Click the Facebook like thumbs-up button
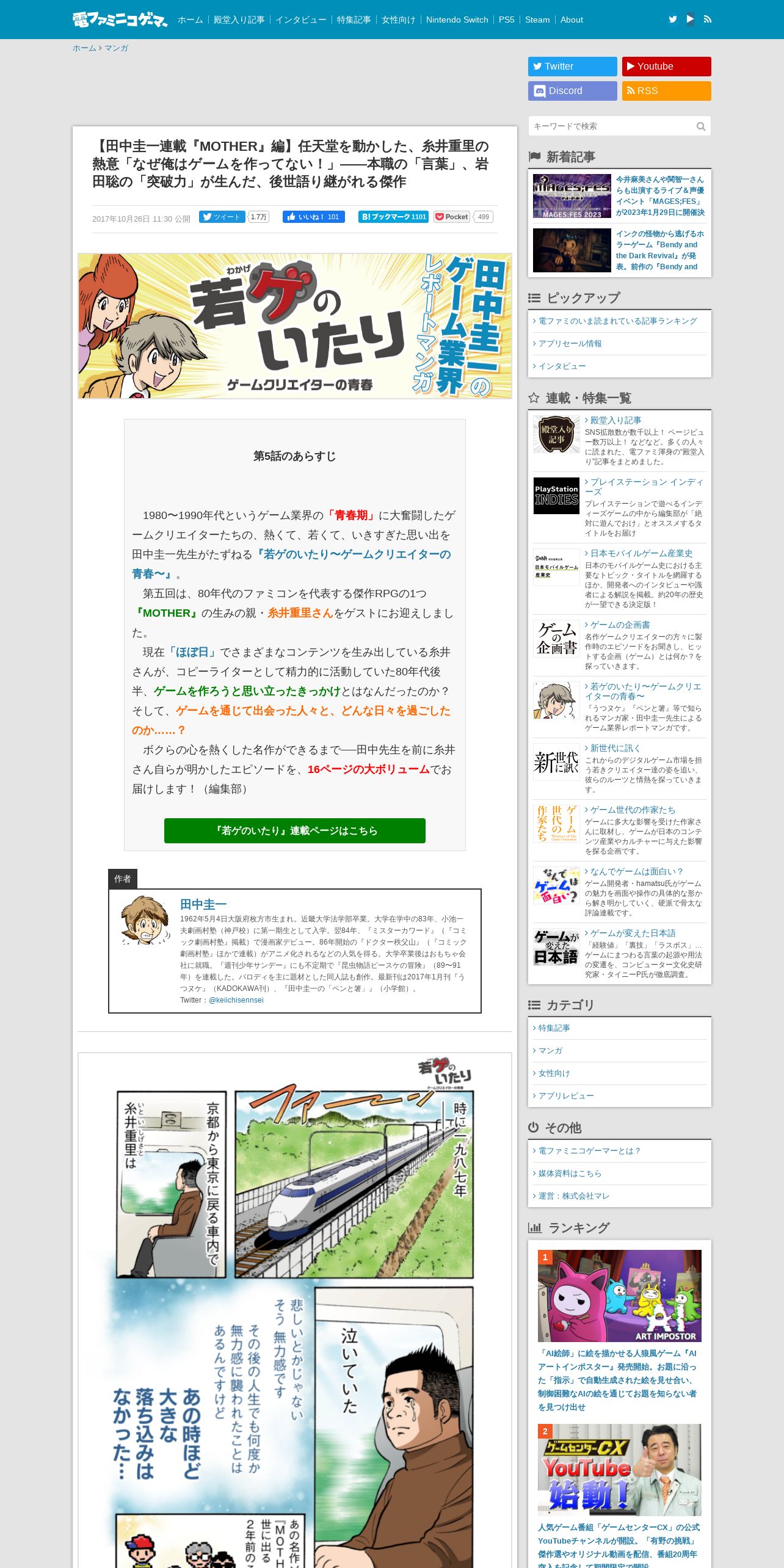Viewport: 784px width, 1568px height. click(x=314, y=217)
